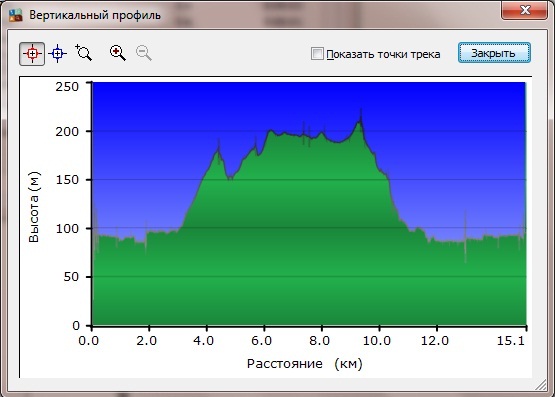
Task: Select the red crosshair pointer tool
Action: [32, 54]
